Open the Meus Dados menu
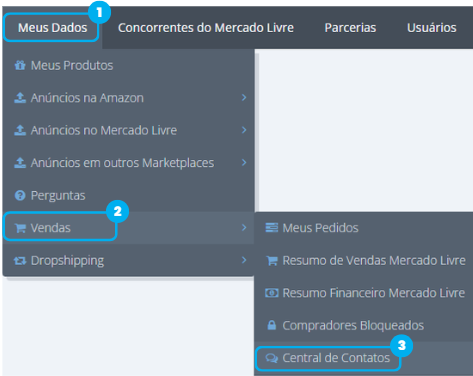The height and width of the screenshot is (376, 473). (x=53, y=28)
